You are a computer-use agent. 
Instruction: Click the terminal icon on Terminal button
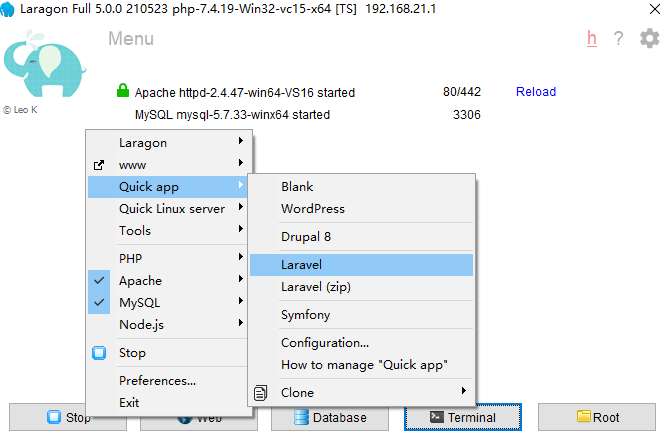[436, 417]
